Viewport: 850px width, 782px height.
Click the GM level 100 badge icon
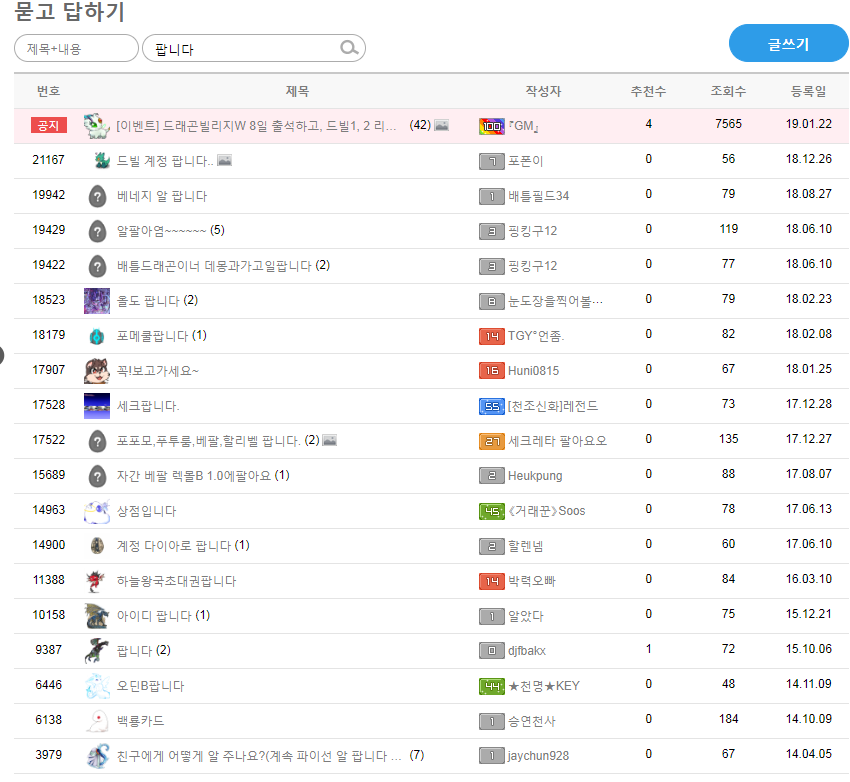coord(491,126)
